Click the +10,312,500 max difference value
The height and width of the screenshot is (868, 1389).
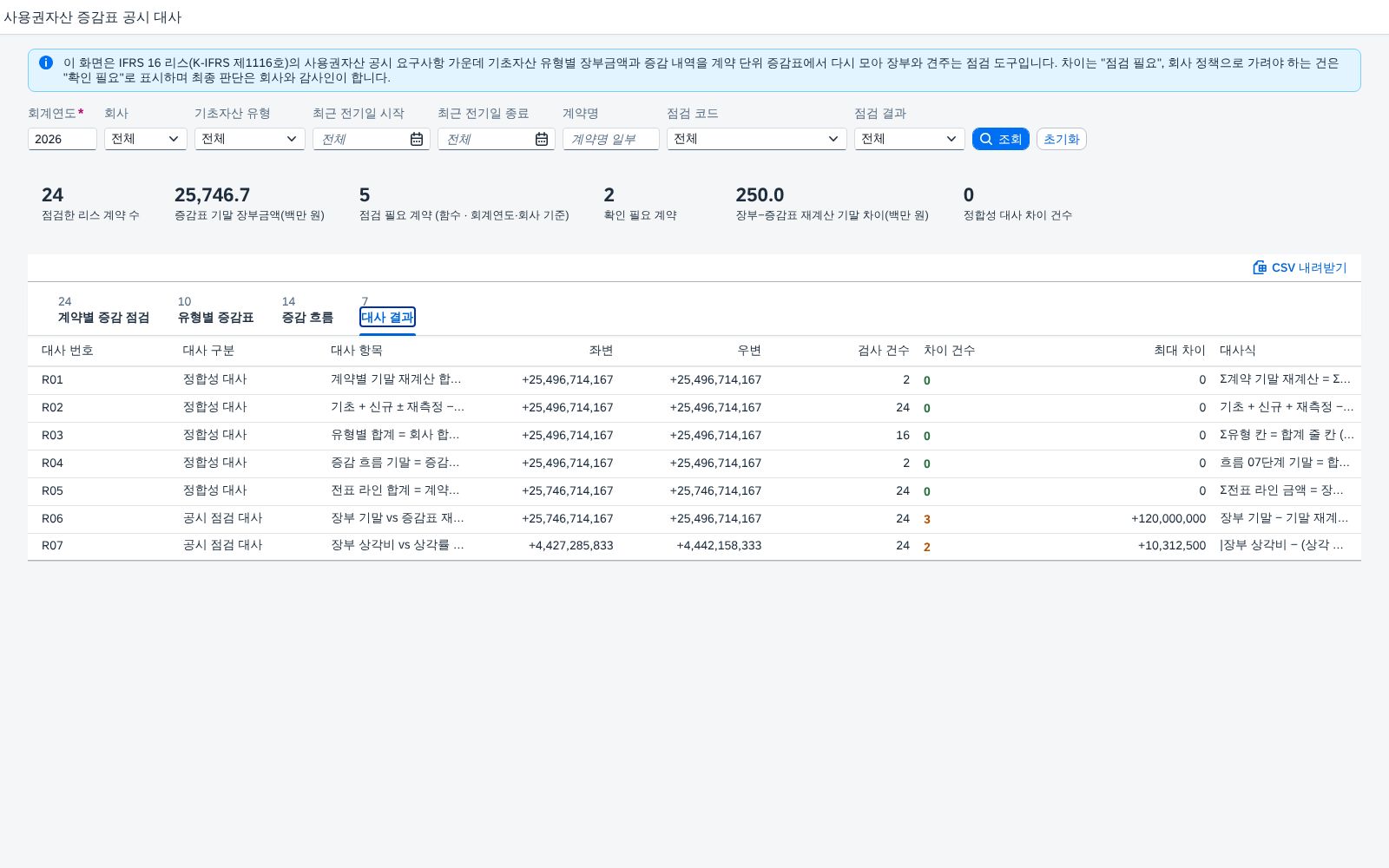pos(1172,546)
